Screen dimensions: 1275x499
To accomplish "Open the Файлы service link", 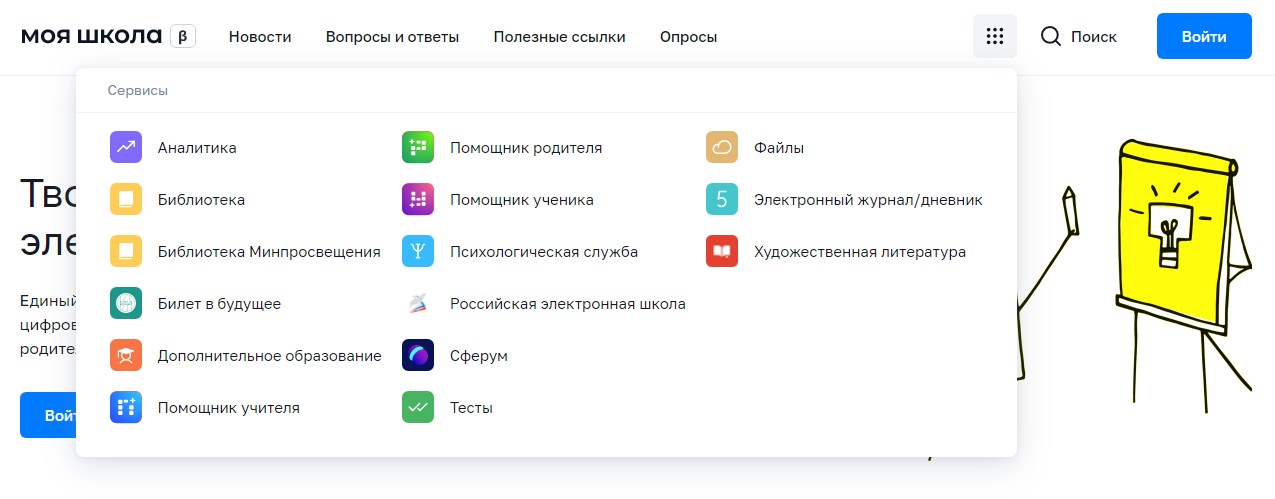I will [779, 148].
